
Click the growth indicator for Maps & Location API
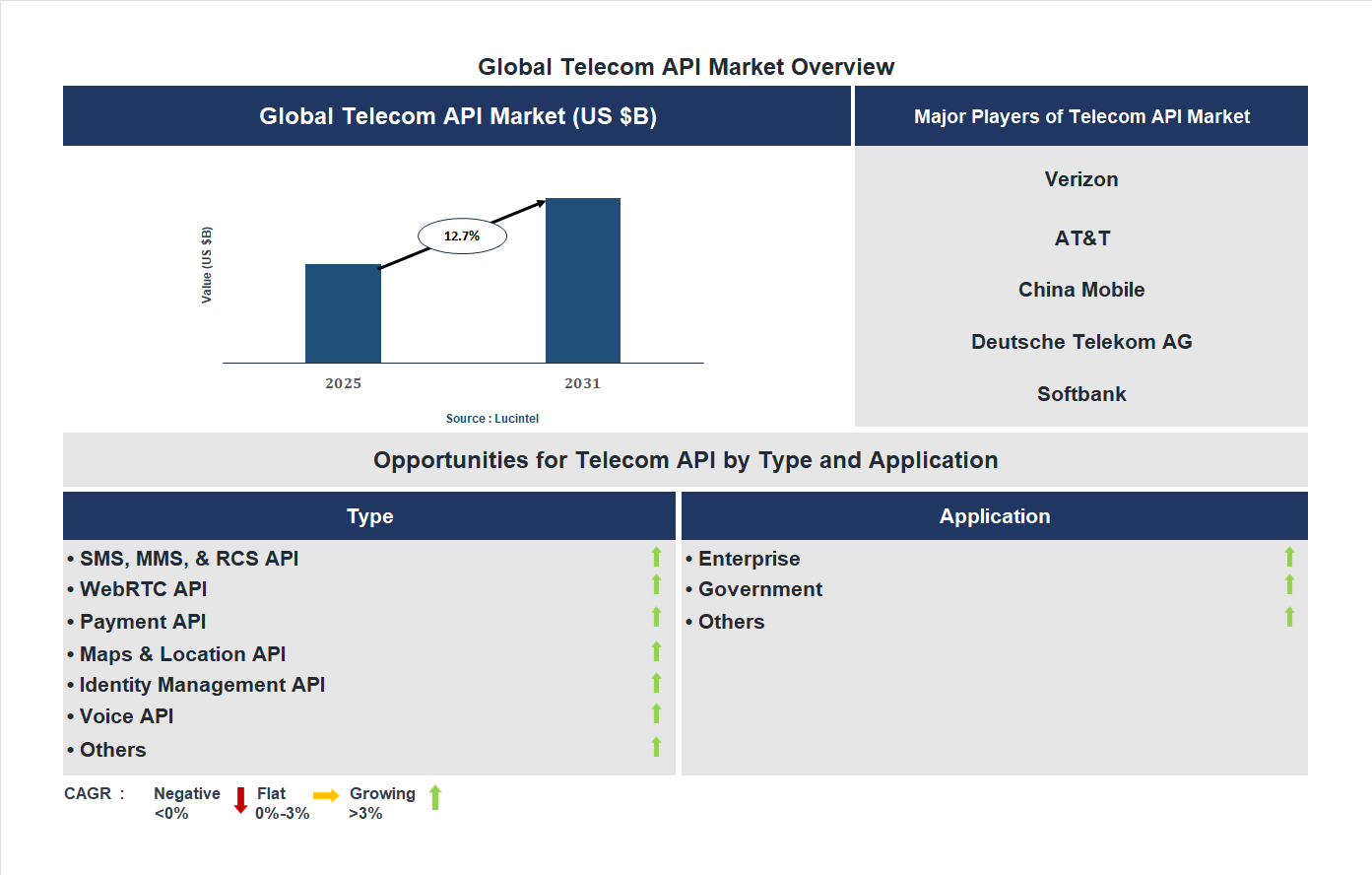[x=656, y=651]
